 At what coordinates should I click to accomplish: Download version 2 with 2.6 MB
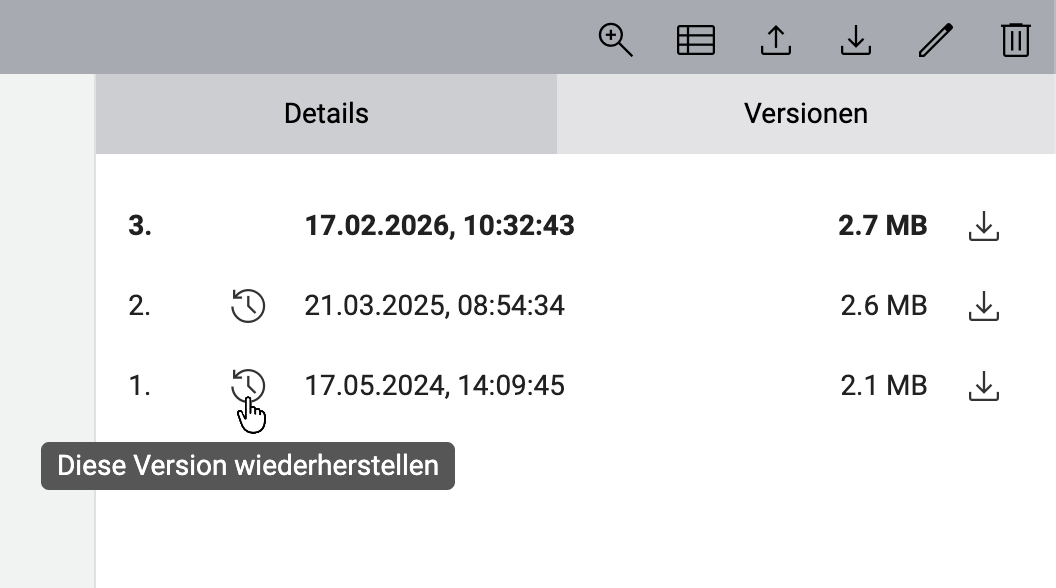coord(983,306)
